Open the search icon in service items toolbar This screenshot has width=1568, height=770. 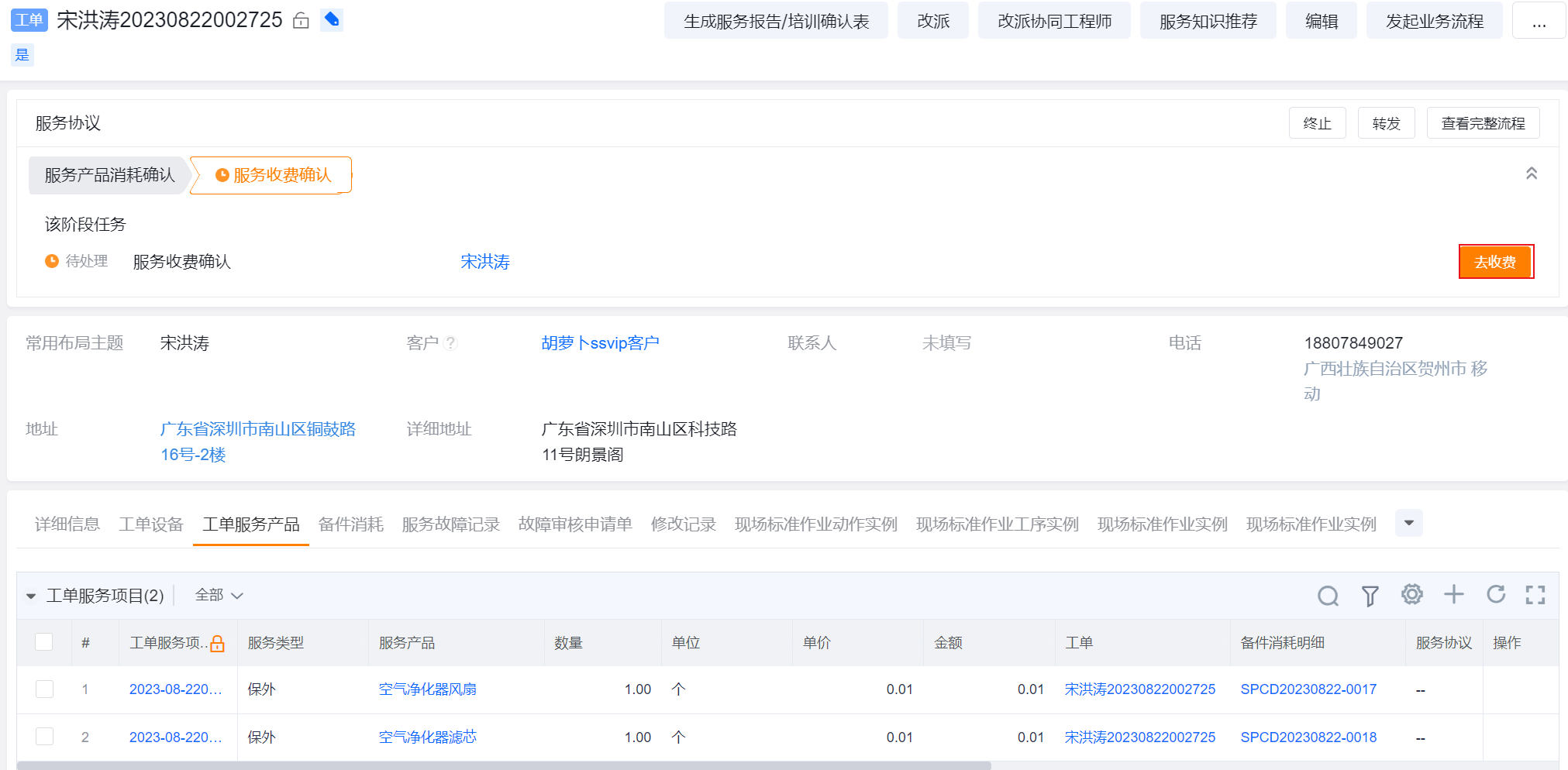(1328, 595)
